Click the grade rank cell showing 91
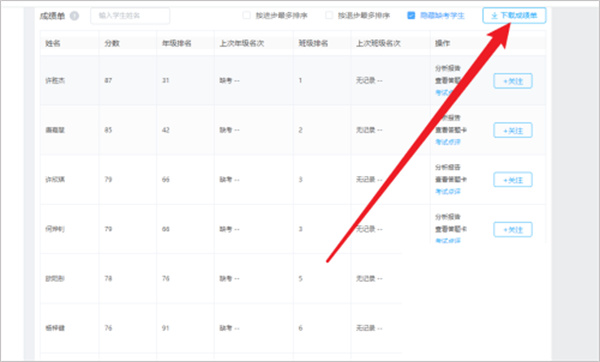600x362 pixels. coord(165,328)
